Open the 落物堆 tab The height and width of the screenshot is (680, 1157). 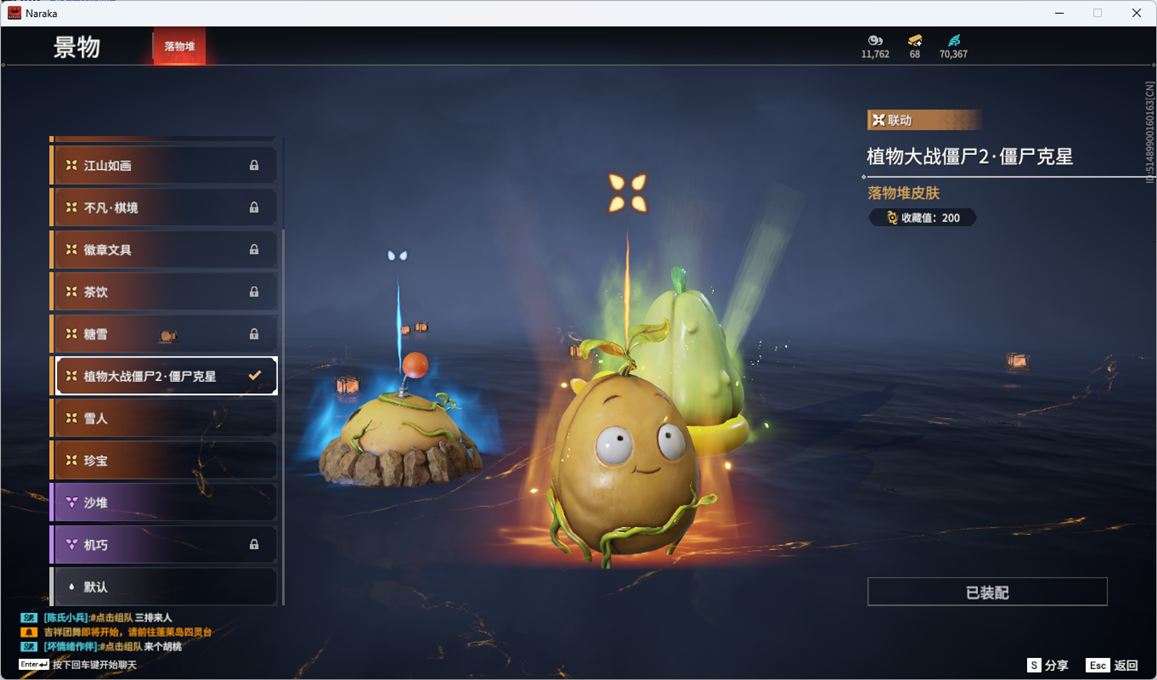[179, 46]
